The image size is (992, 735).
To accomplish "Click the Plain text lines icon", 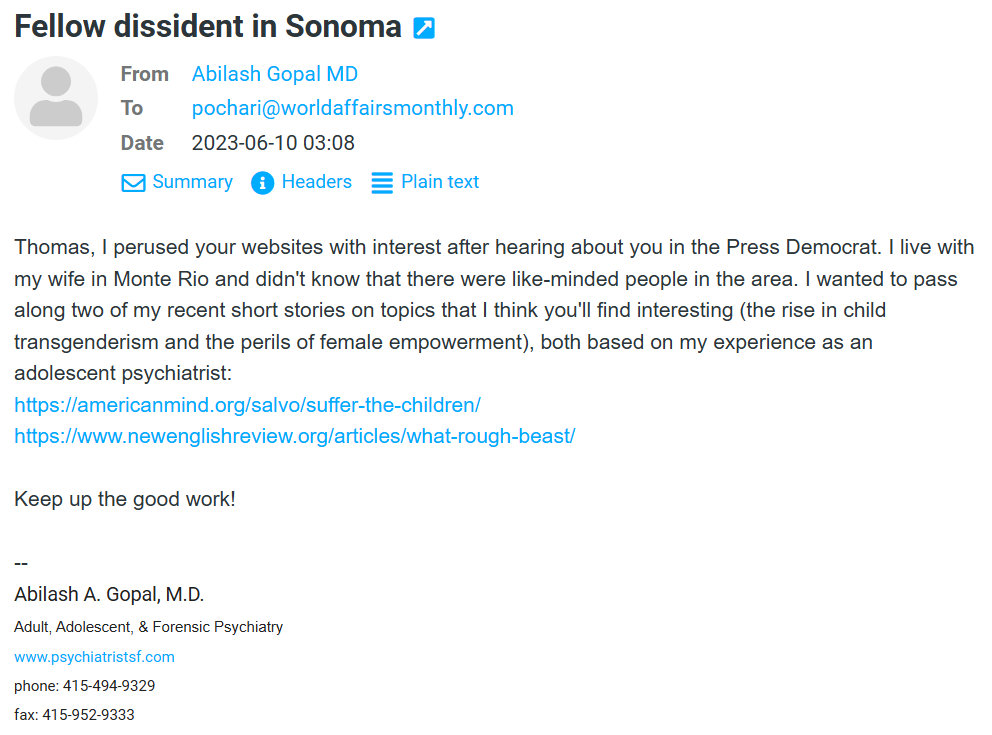I will point(382,183).
